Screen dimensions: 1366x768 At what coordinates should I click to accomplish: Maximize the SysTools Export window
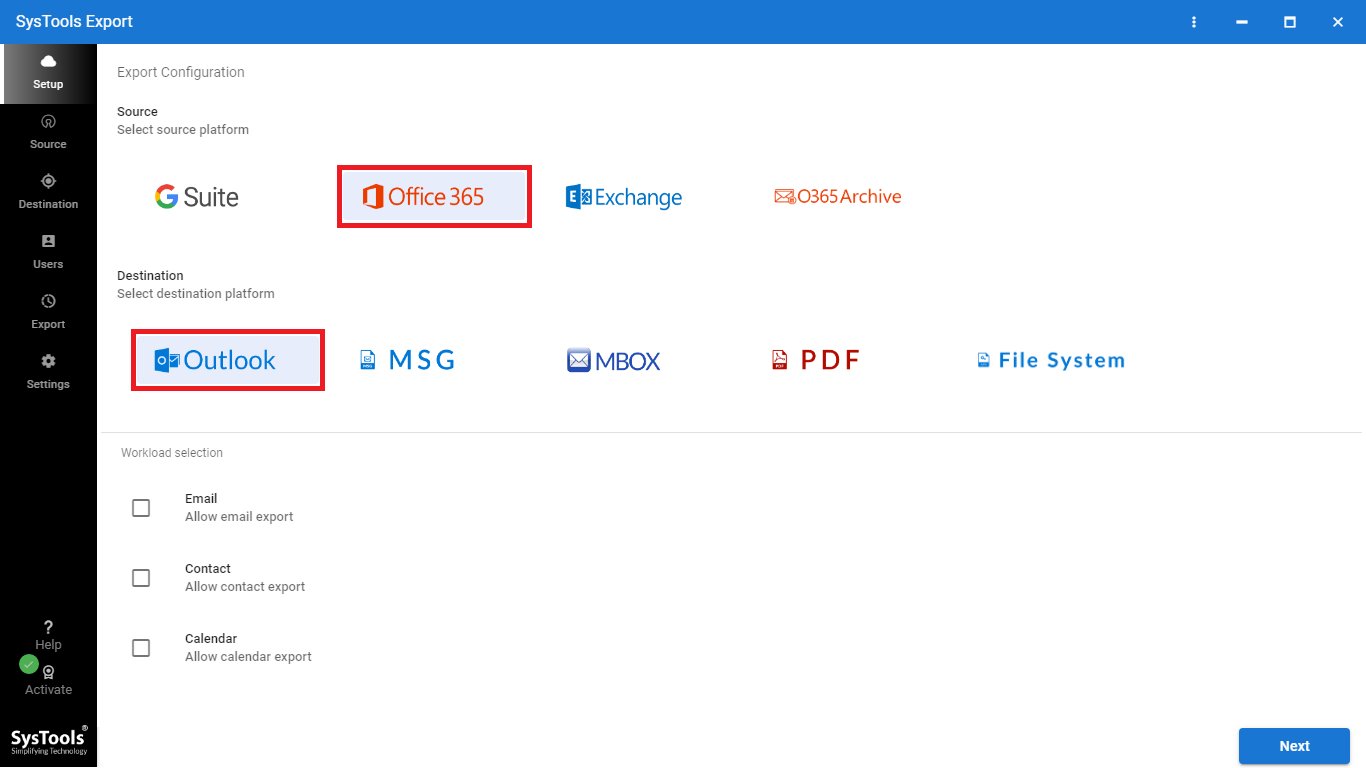1290,22
